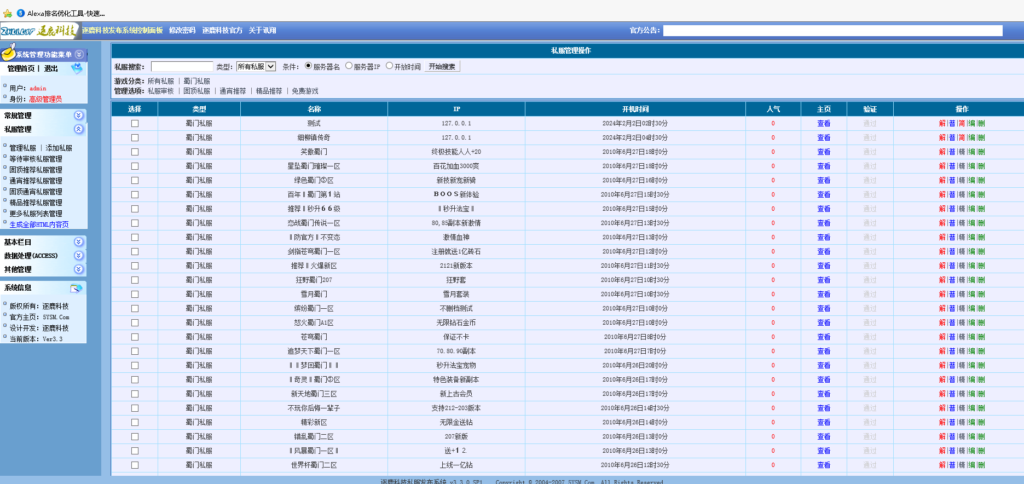Click green 删 delete action in first row
Image resolution: width=1024 pixels, height=484 pixels.
tap(981, 124)
